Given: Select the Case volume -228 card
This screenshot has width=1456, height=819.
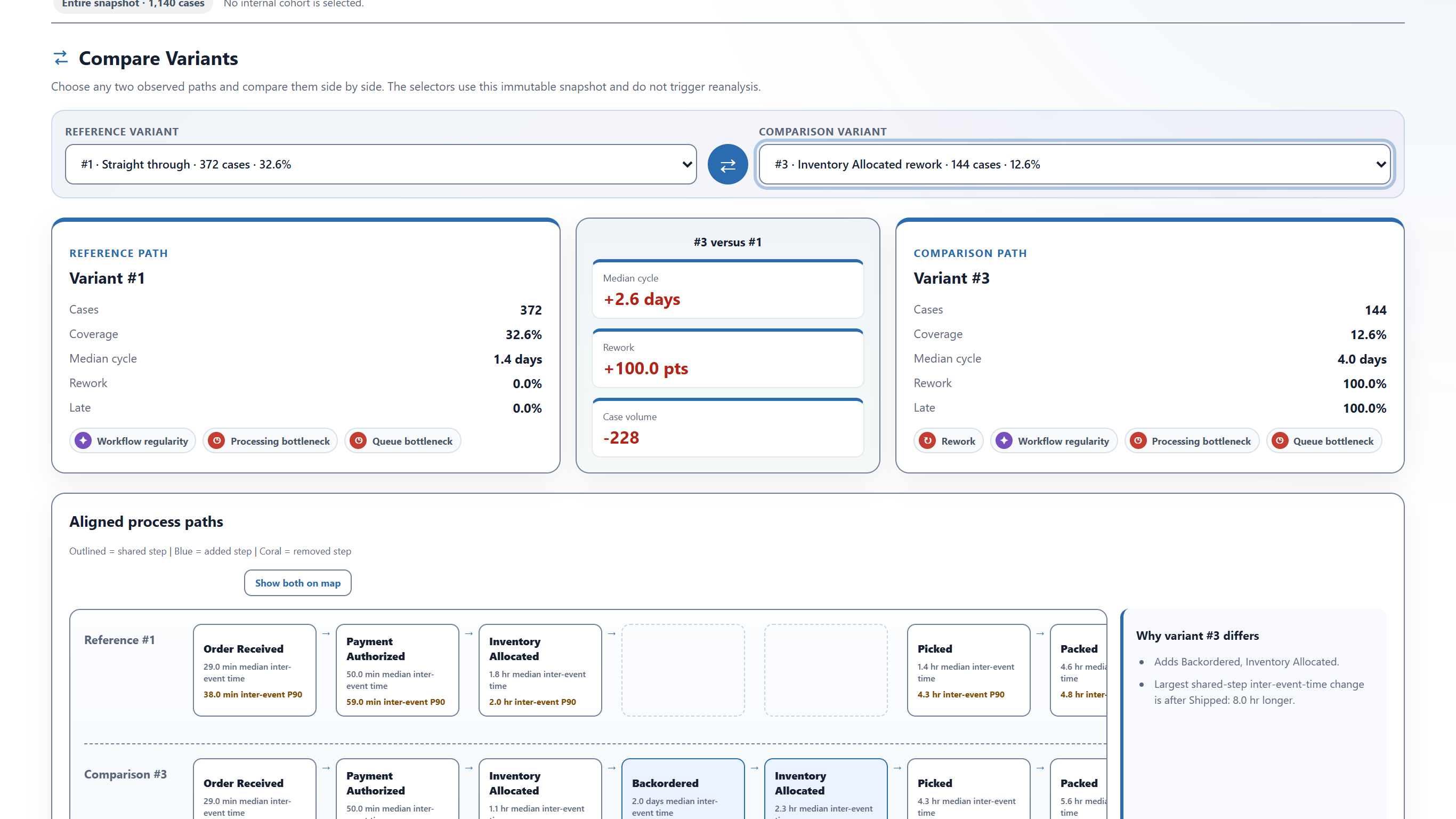Looking at the screenshot, I should (x=727, y=428).
